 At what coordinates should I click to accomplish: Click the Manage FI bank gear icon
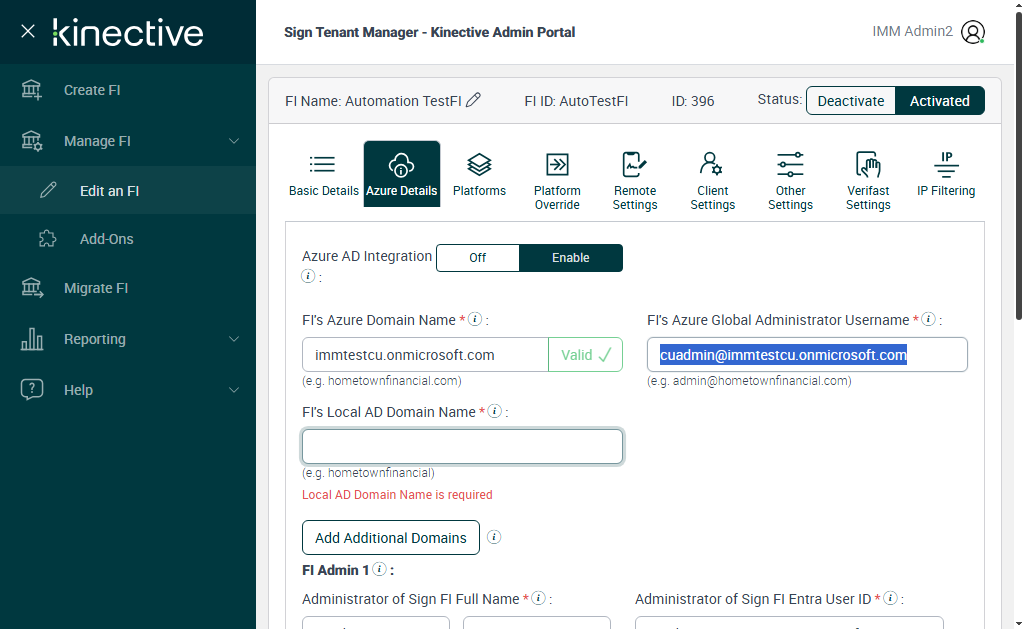pyautogui.click(x=31, y=141)
